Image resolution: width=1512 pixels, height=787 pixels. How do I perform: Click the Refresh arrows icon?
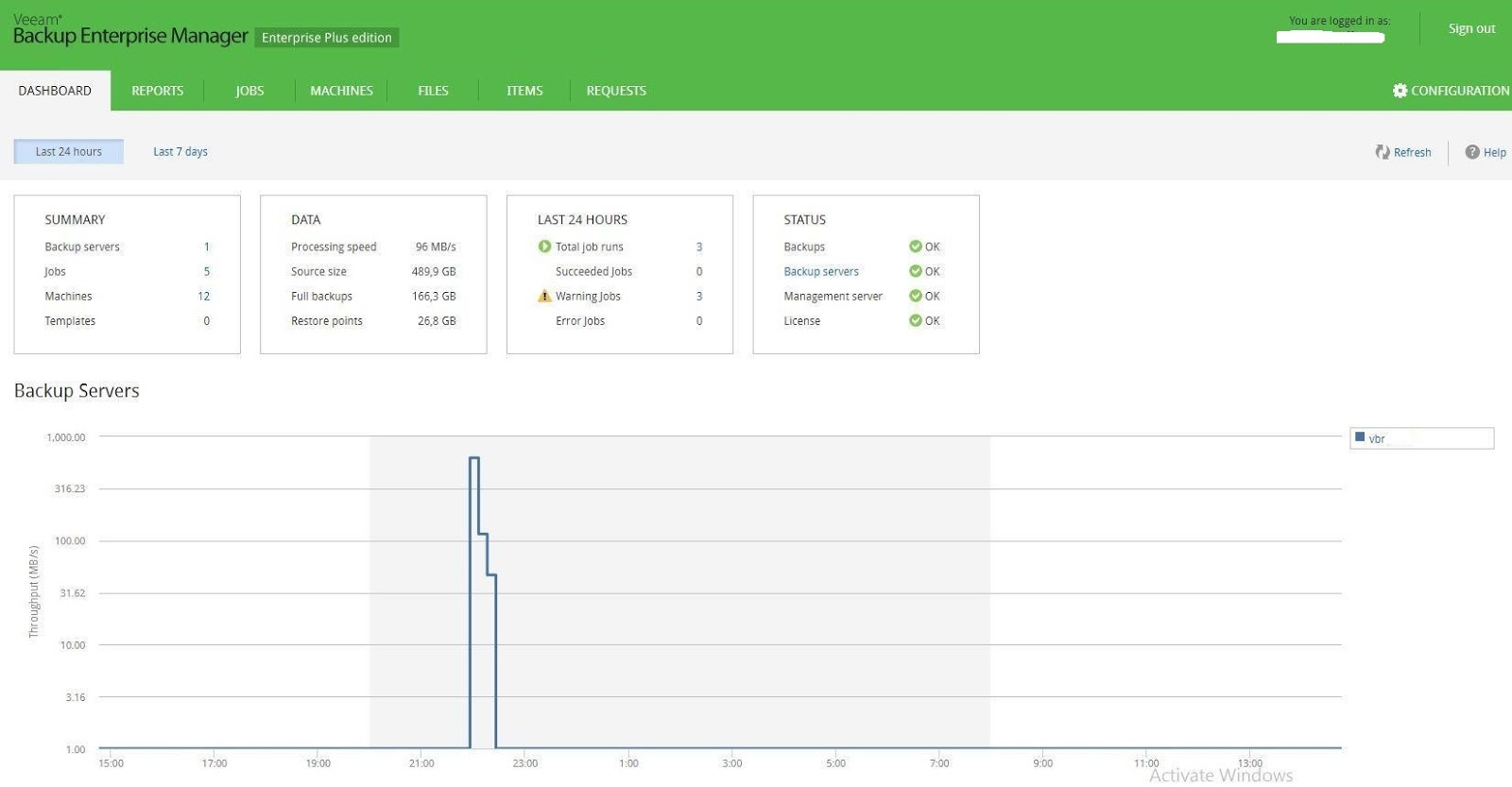click(1383, 152)
